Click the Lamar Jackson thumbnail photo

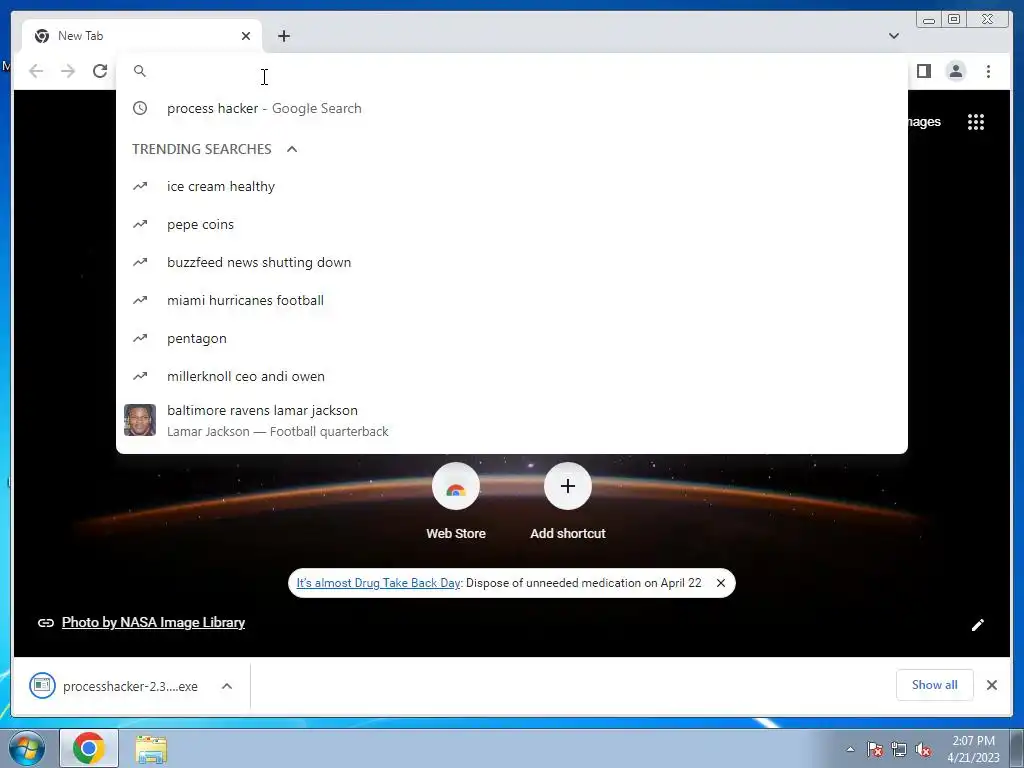pyautogui.click(x=140, y=420)
